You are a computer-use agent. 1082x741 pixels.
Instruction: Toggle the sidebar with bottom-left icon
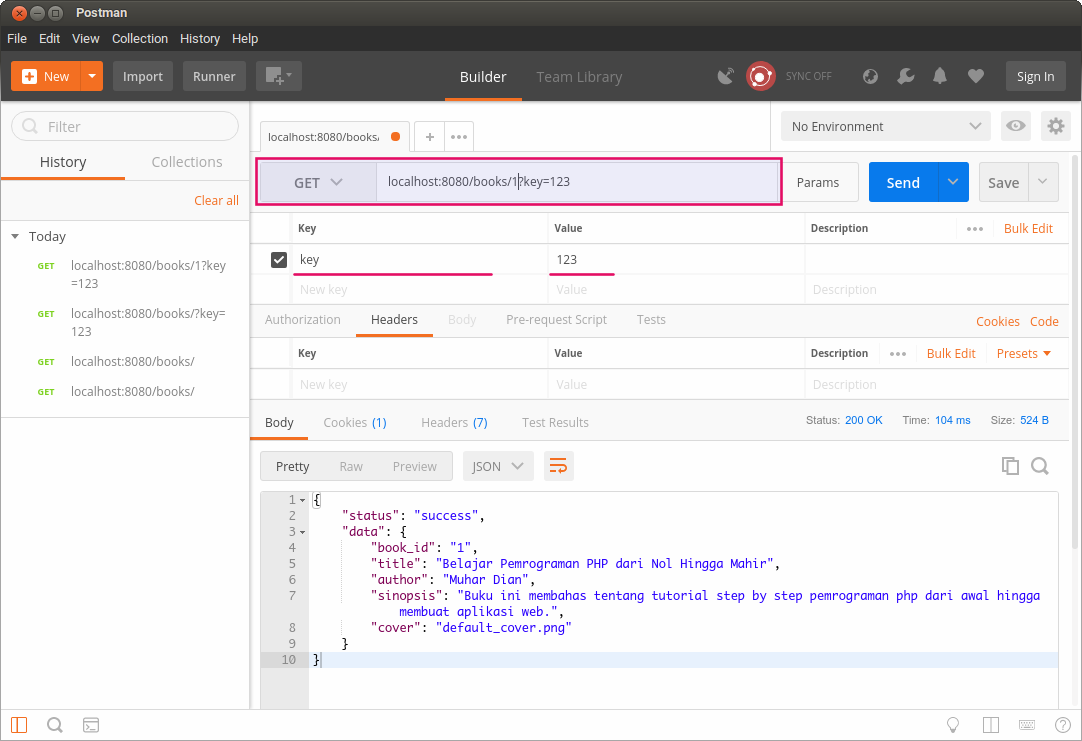[x=19, y=725]
